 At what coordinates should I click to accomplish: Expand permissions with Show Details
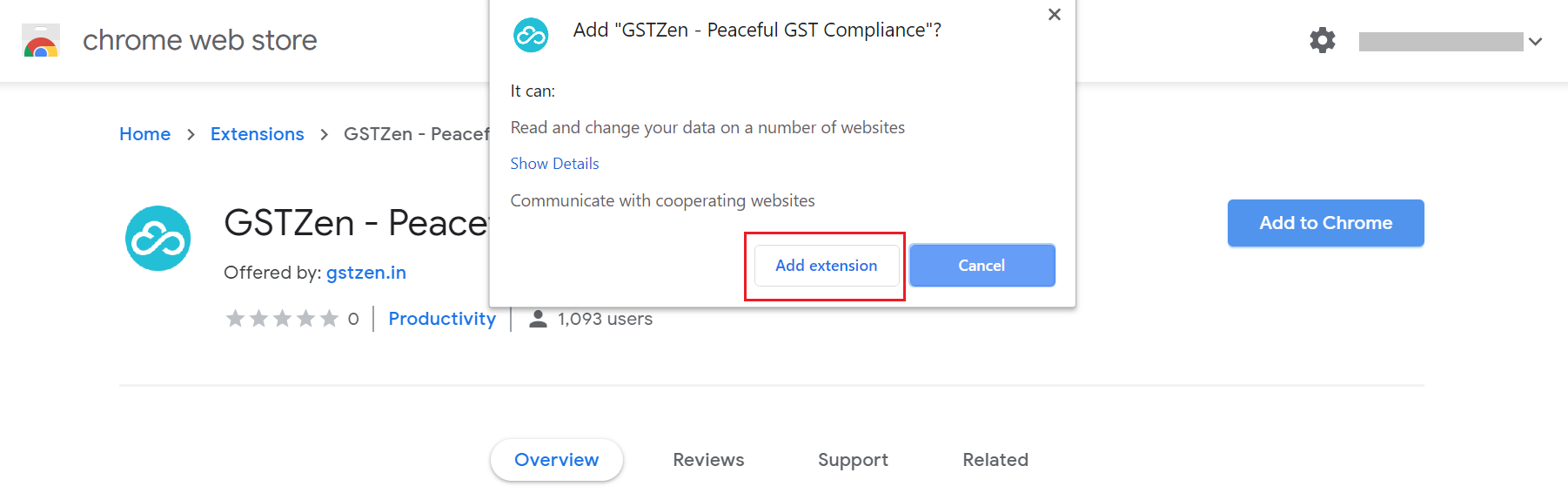click(x=554, y=164)
